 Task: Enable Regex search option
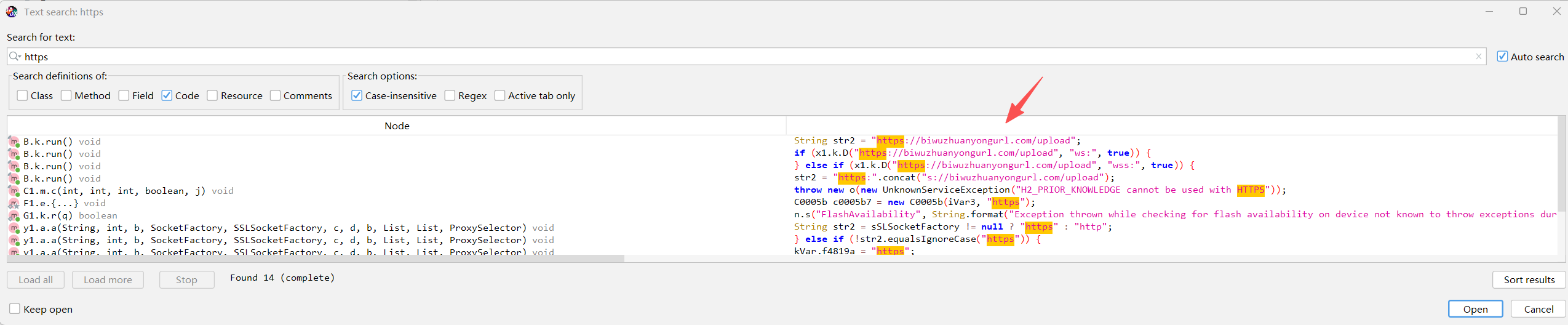point(450,95)
